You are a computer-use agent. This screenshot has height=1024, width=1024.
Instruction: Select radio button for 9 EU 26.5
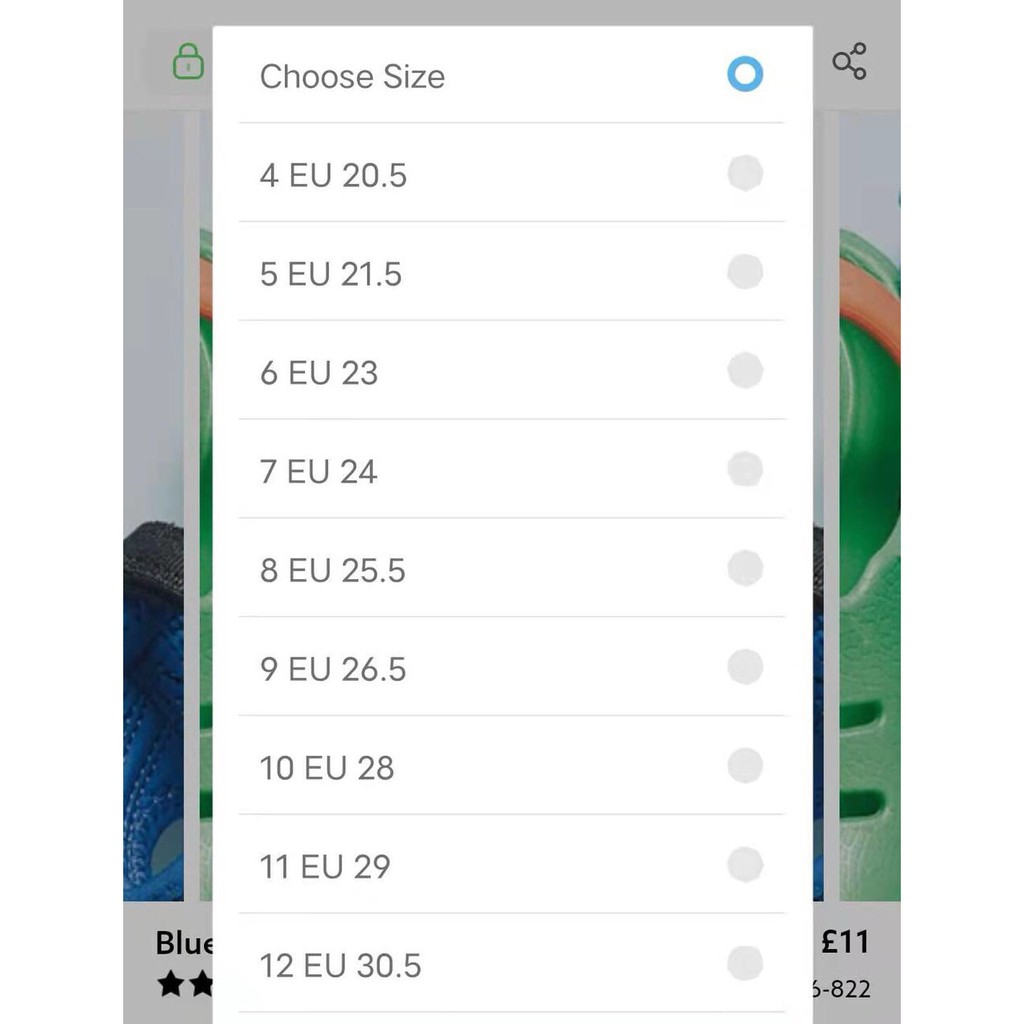click(x=745, y=667)
